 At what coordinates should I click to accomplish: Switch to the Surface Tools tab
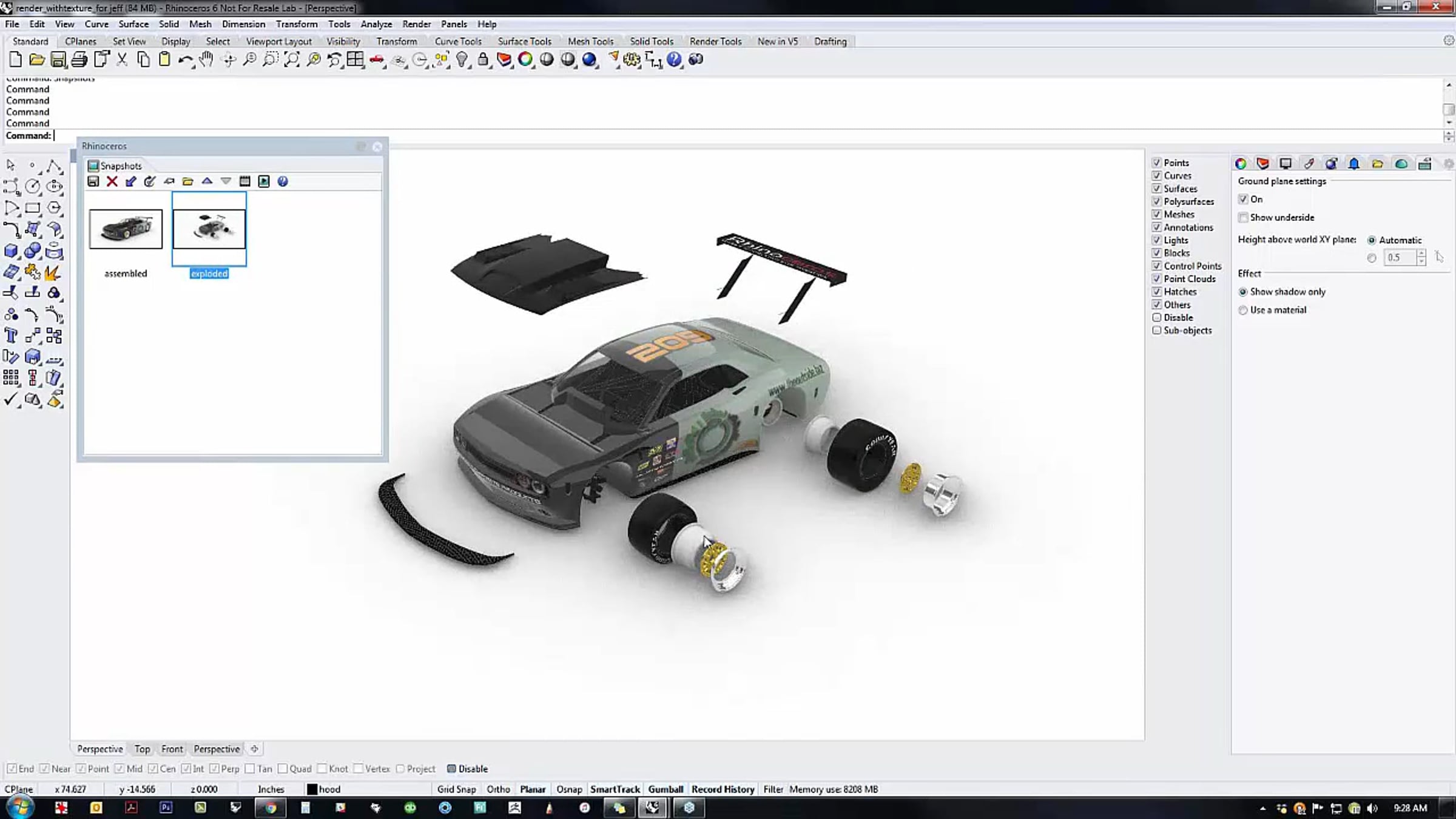click(x=524, y=41)
